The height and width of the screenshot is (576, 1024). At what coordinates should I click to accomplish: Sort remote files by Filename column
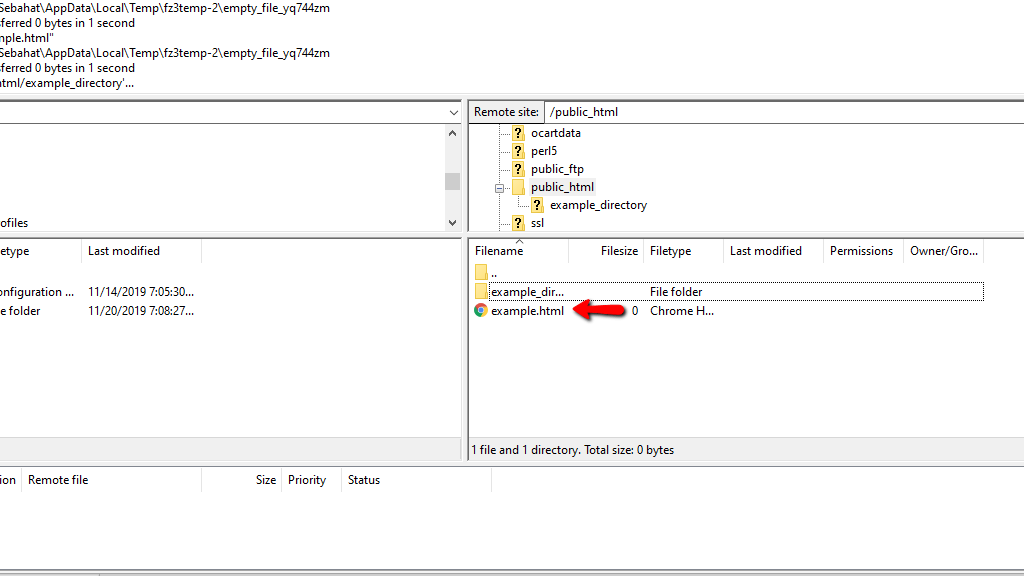pyautogui.click(x=519, y=251)
